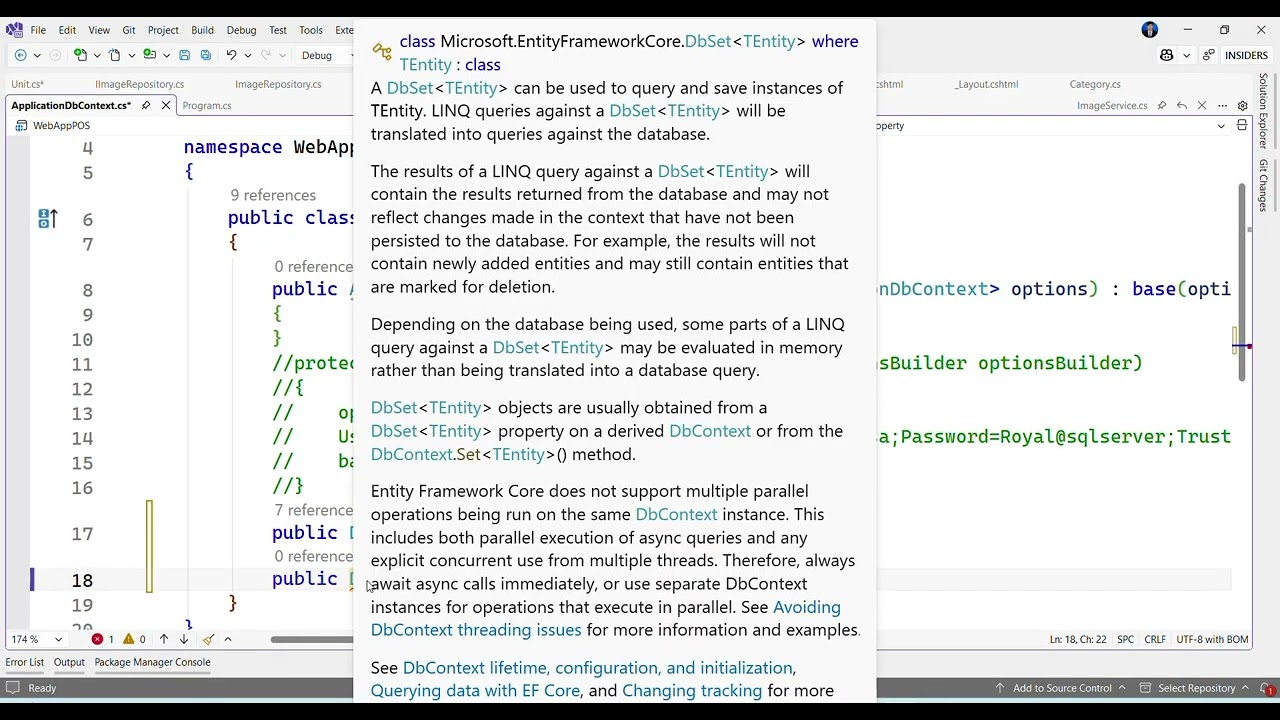The height and width of the screenshot is (720, 1280).
Task: Go to previous issue with up arrow
Action: [164, 639]
